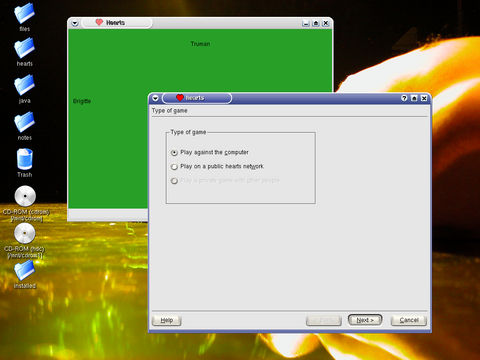Close the Hearts game window
This screenshot has height=360, width=480.
coord(326,23)
